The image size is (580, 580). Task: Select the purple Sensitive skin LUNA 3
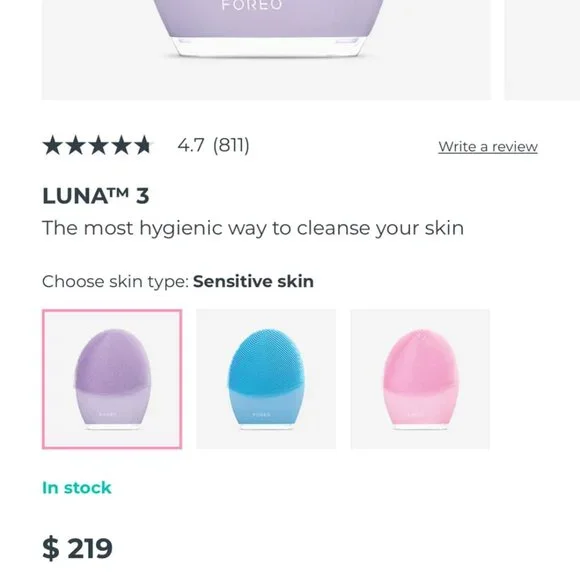112,379
